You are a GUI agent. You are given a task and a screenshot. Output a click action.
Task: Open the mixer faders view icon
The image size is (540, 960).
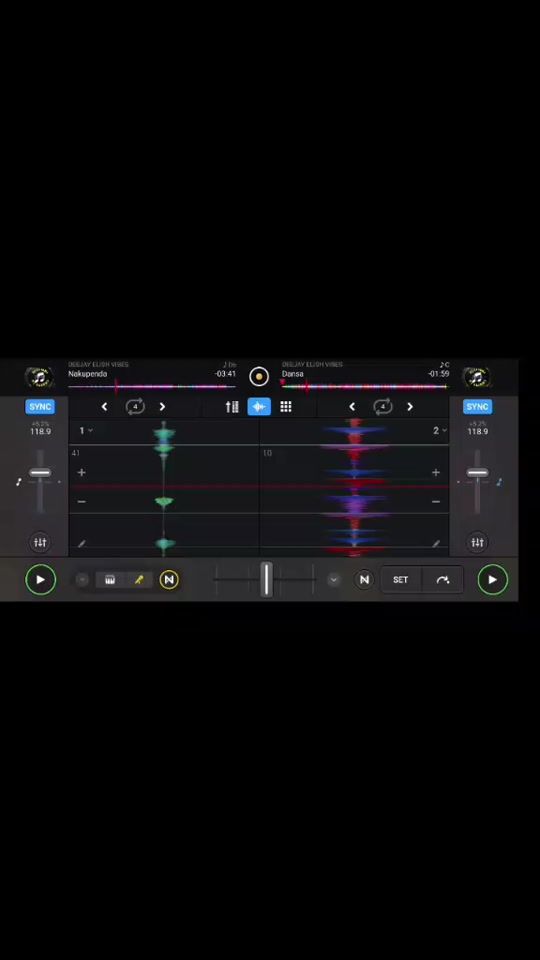232,407
